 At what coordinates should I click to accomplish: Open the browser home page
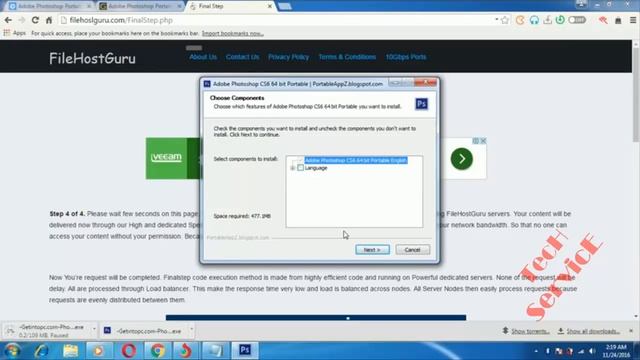point(49,20)
